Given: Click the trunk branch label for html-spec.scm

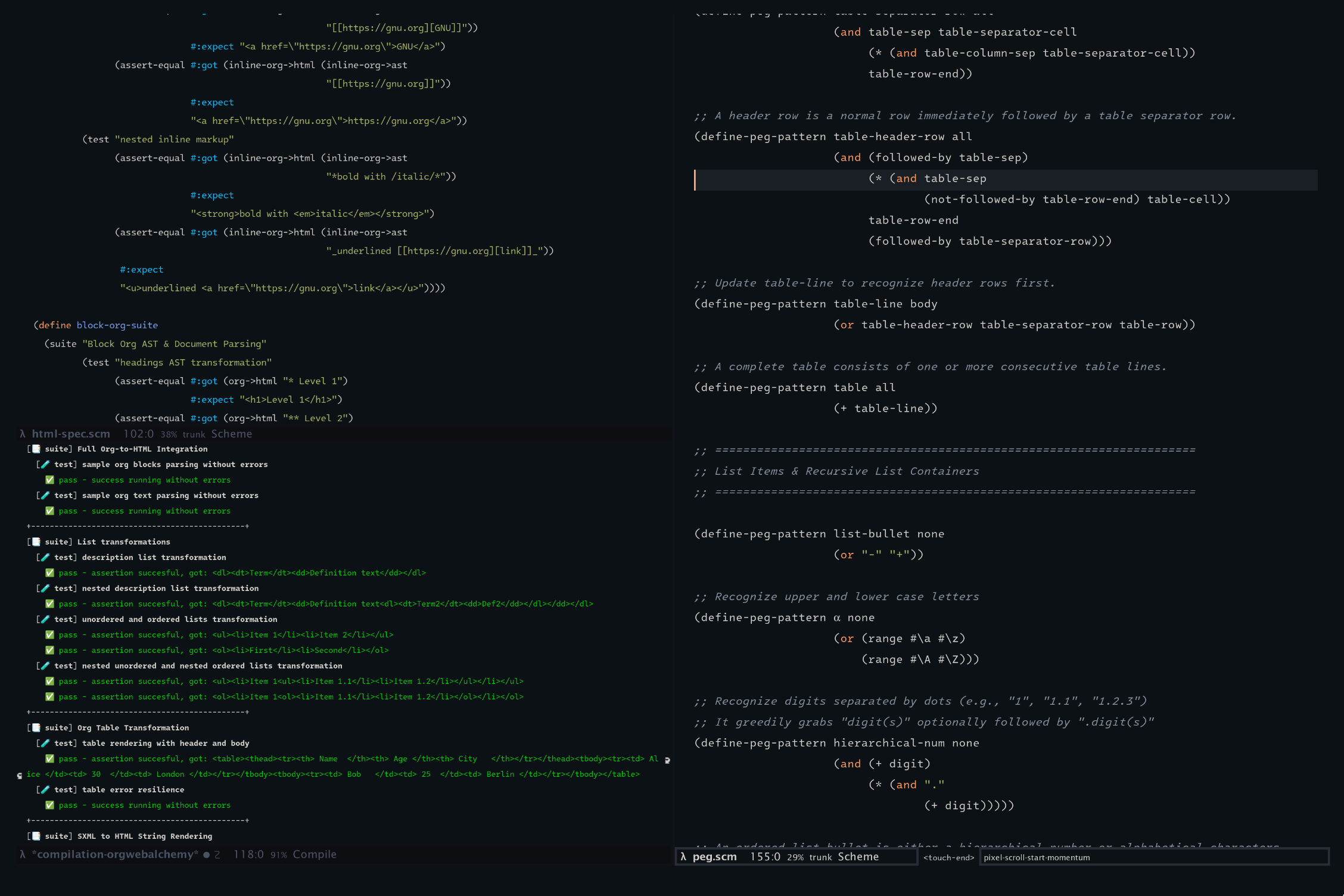Looking at the screenshot, I should (194, 434).
